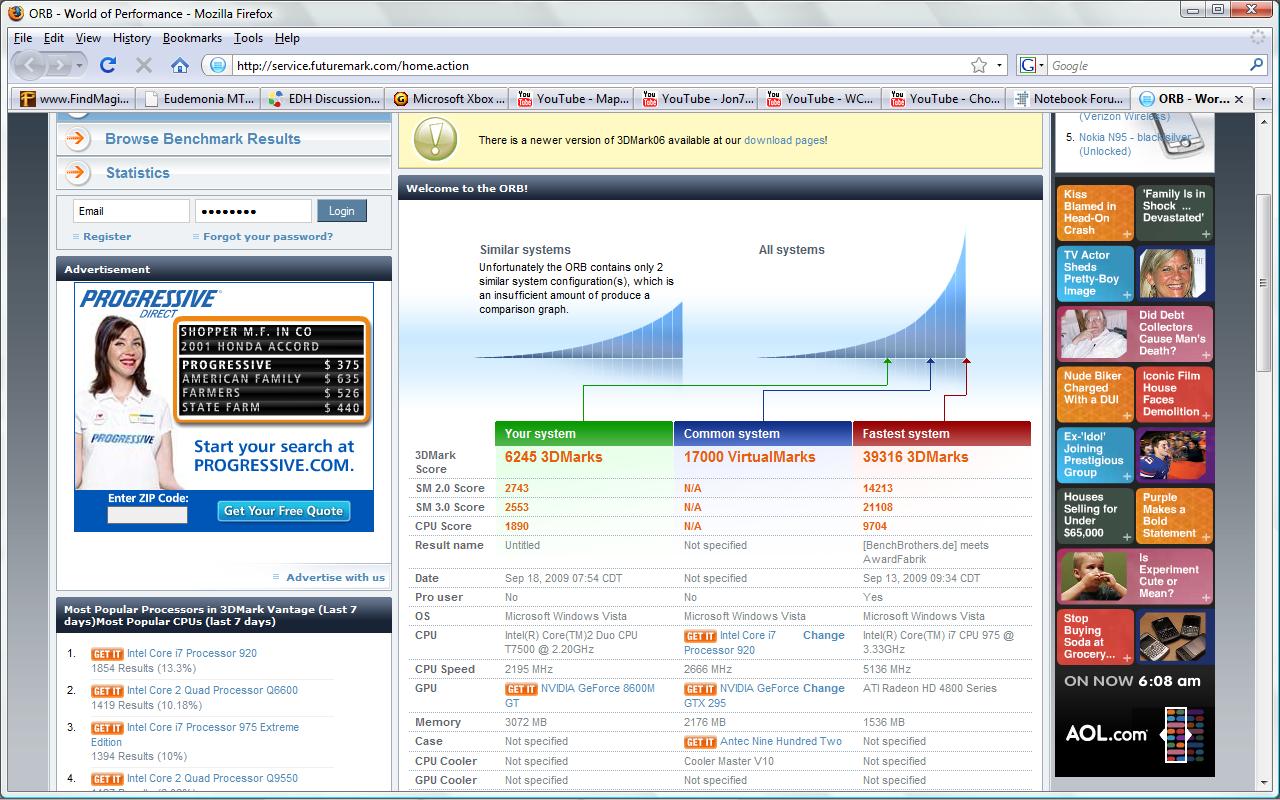Click the site identity globe icon

[216, 65]
